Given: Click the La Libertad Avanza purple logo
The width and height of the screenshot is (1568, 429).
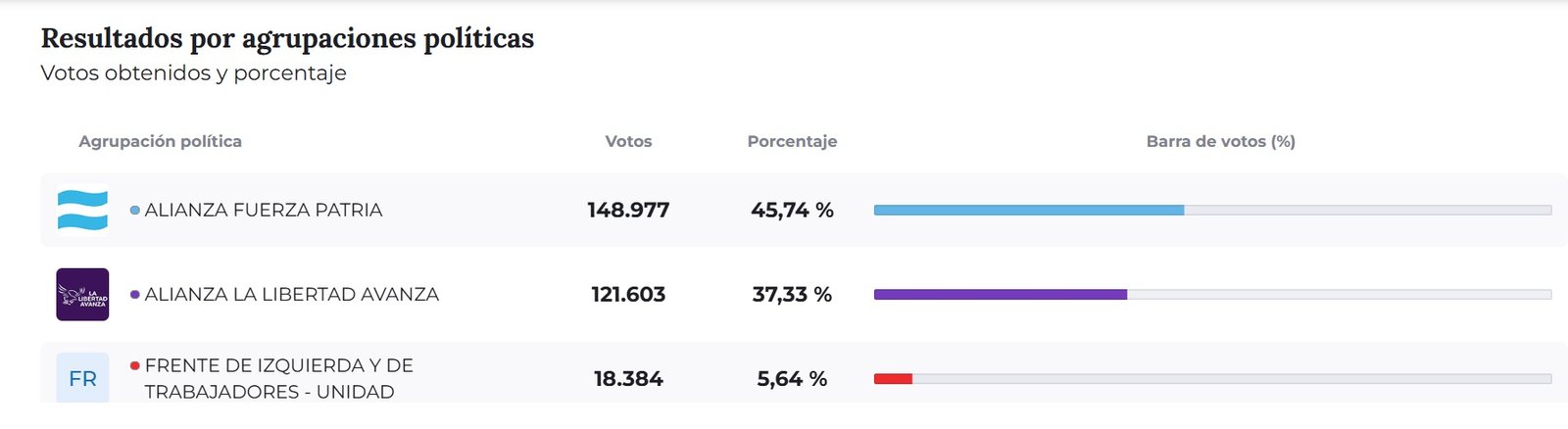Looking at the screenshot, I should point(82,294).
